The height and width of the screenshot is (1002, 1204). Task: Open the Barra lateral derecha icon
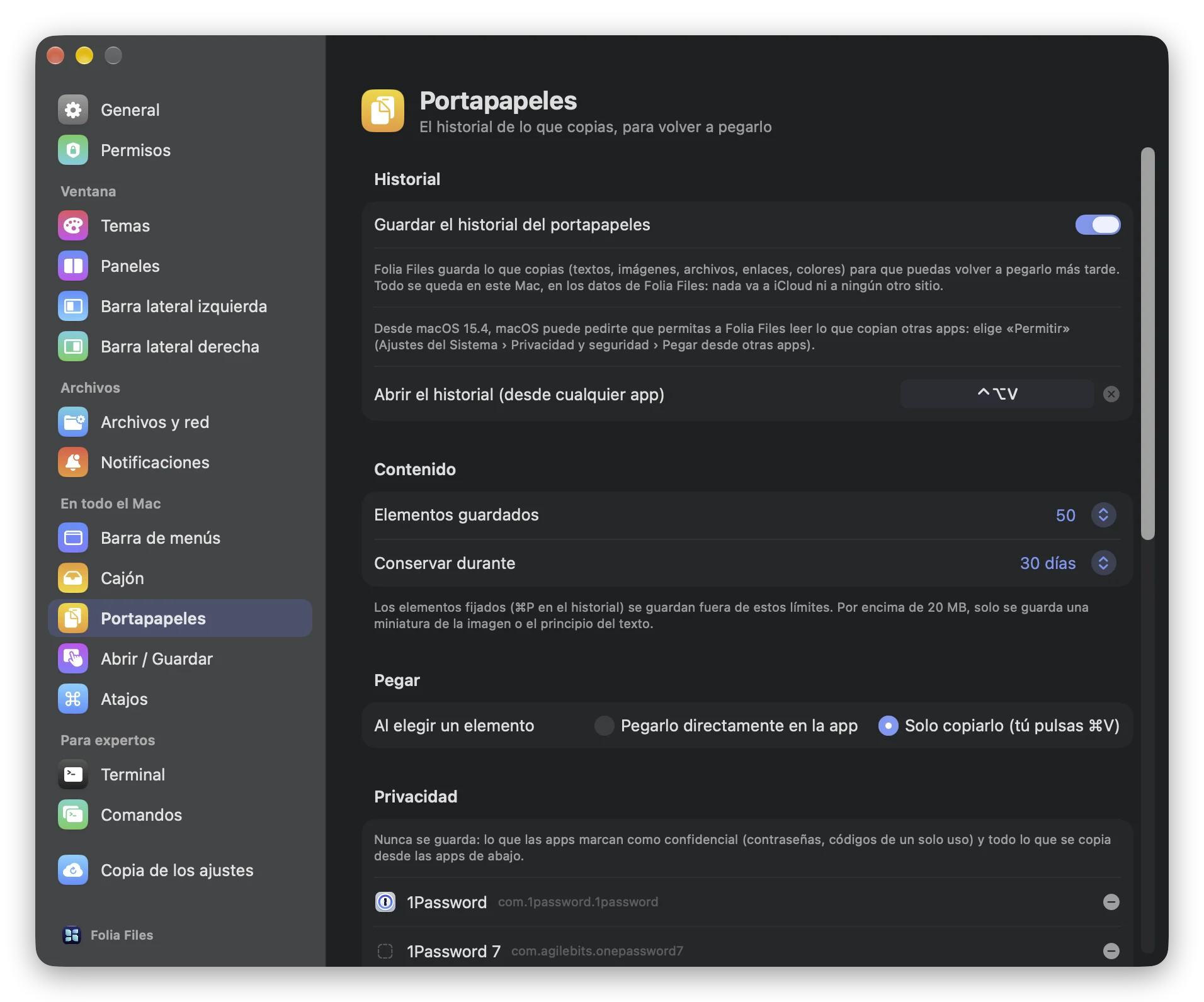[73, 347]
